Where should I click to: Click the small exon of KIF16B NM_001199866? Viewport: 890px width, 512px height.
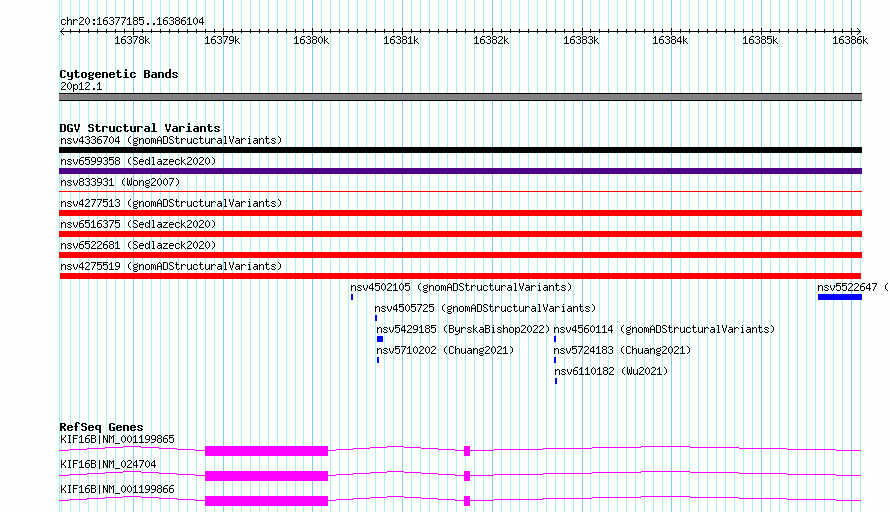[467, 501]
